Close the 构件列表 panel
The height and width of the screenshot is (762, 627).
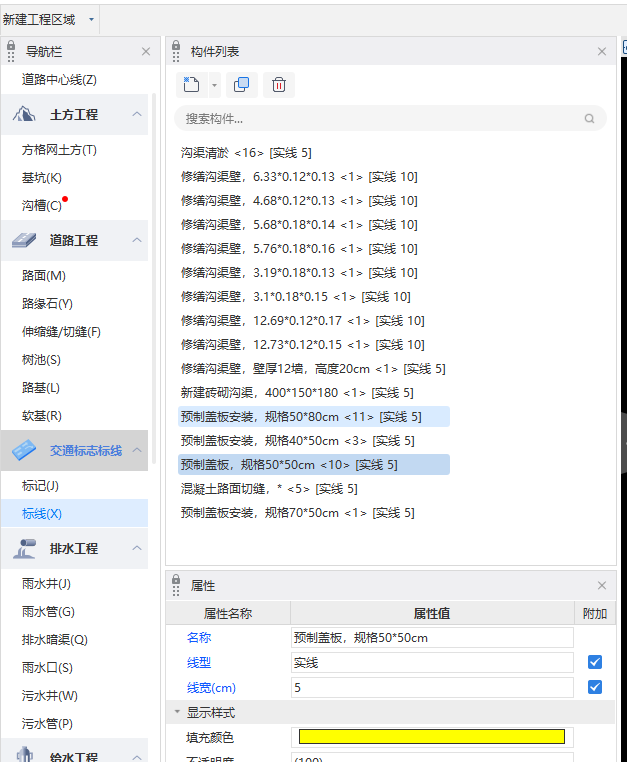point(602,52)
